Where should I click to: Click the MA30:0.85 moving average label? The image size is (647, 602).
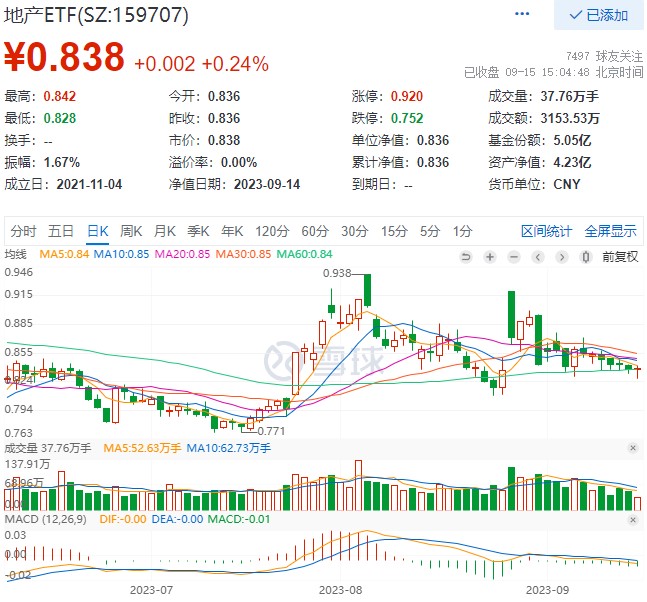243,254
